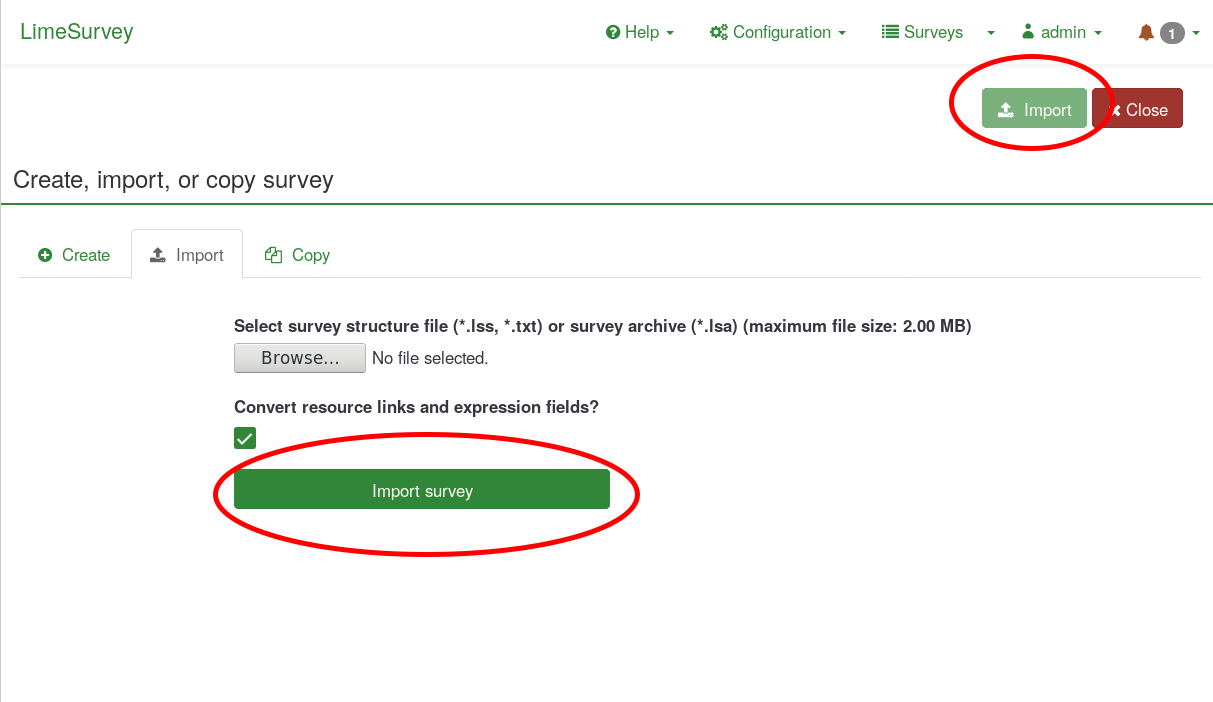
Task: Click Browse to choose a survey file
Action: point(300,358)
